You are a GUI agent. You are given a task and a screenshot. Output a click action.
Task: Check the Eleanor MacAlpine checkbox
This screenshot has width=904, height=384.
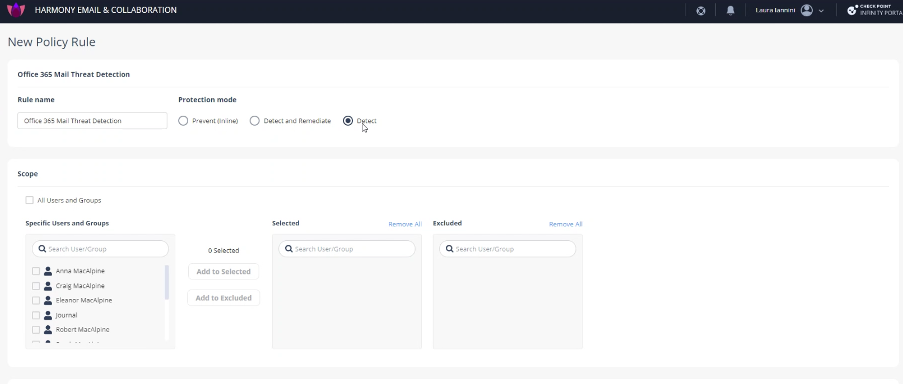(36, 300)
